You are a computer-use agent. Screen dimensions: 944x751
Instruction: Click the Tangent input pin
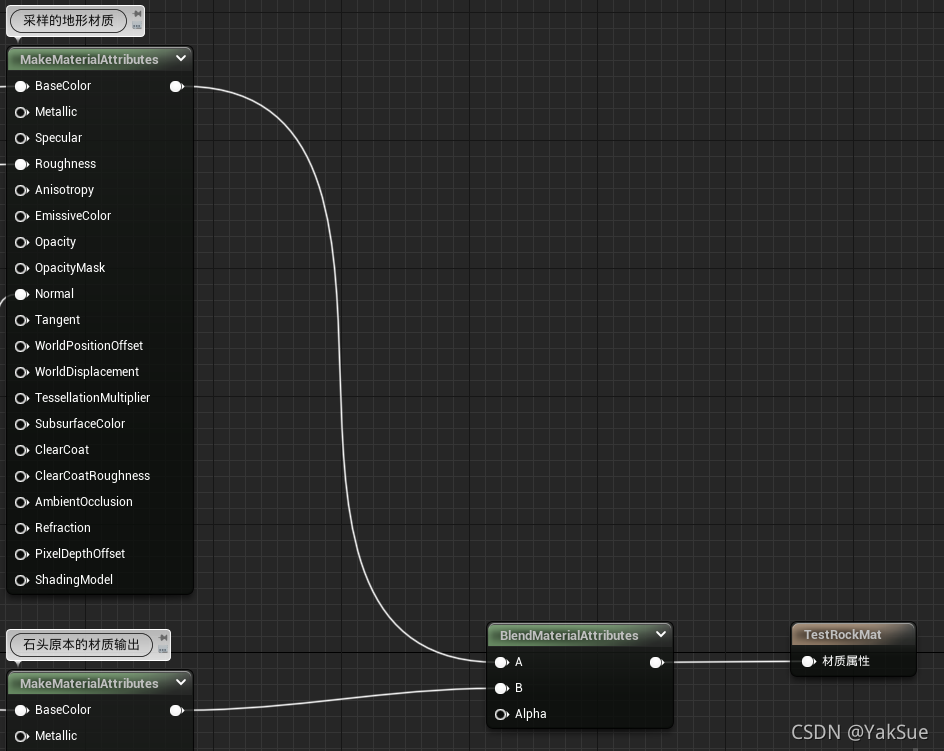click(x=22, y=320)
